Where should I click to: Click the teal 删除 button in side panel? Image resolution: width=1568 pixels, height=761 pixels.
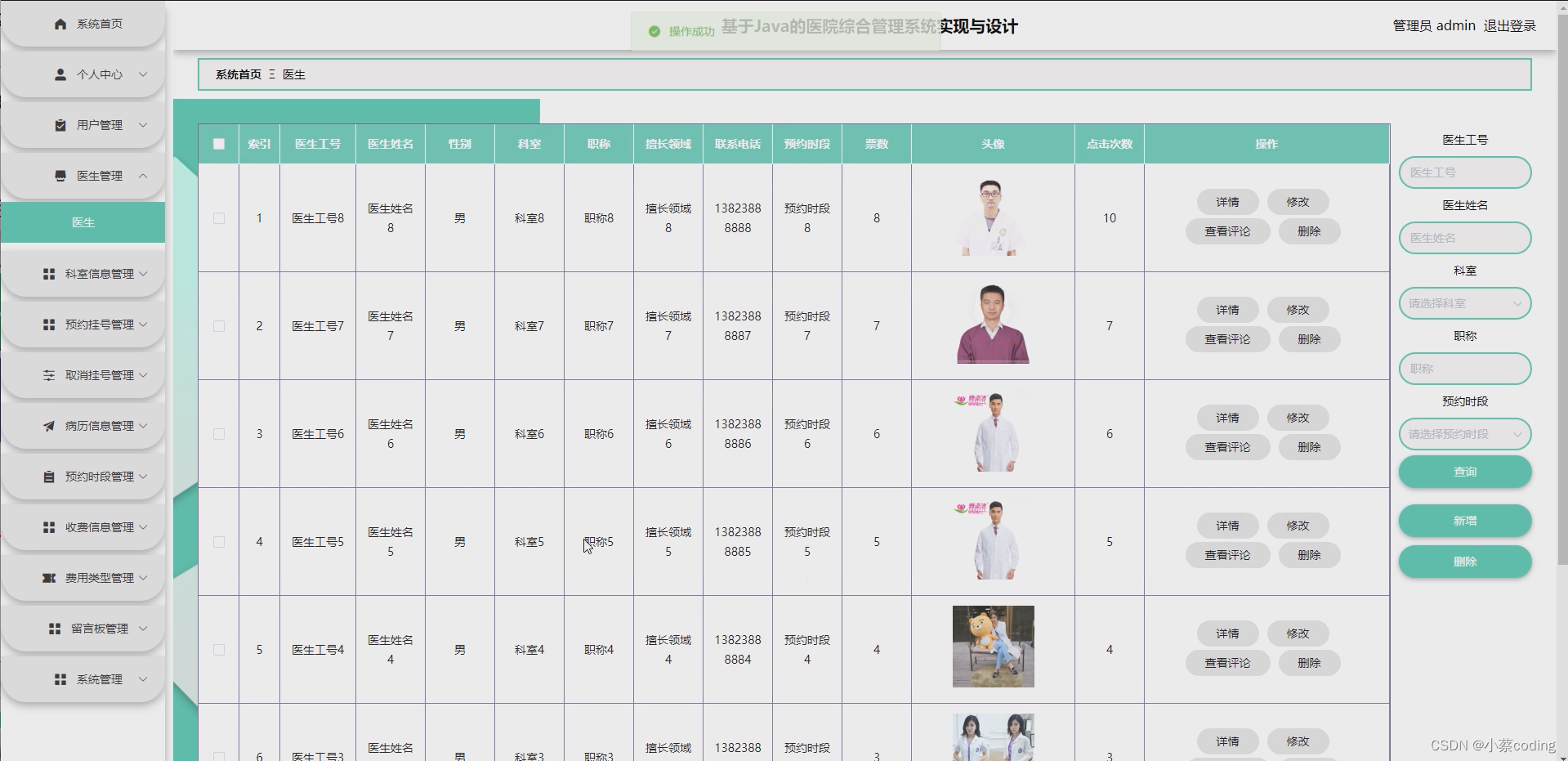point(1465,562)
